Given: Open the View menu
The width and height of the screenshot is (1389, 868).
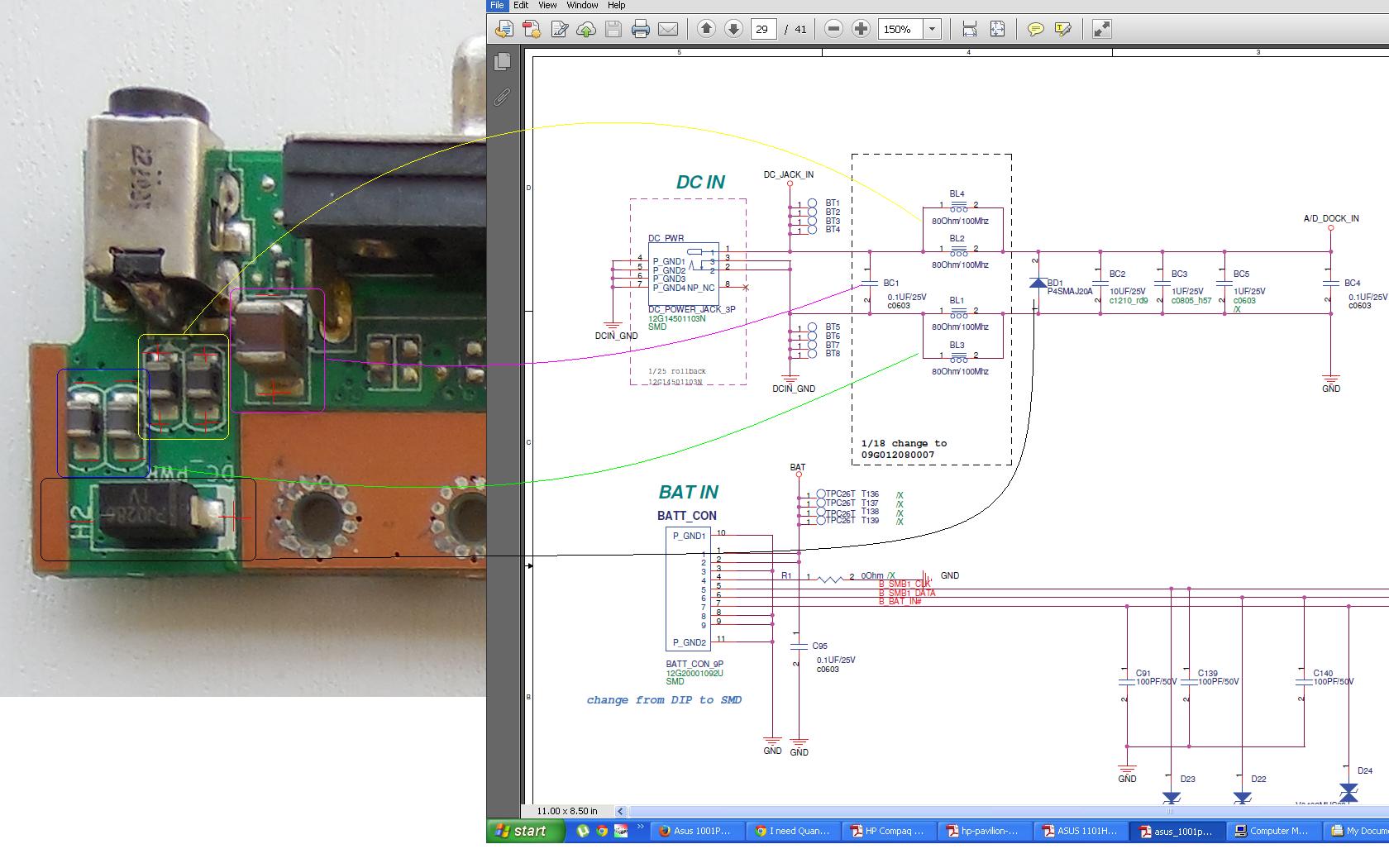Looking at the screenshot, I should coord(547,5).
